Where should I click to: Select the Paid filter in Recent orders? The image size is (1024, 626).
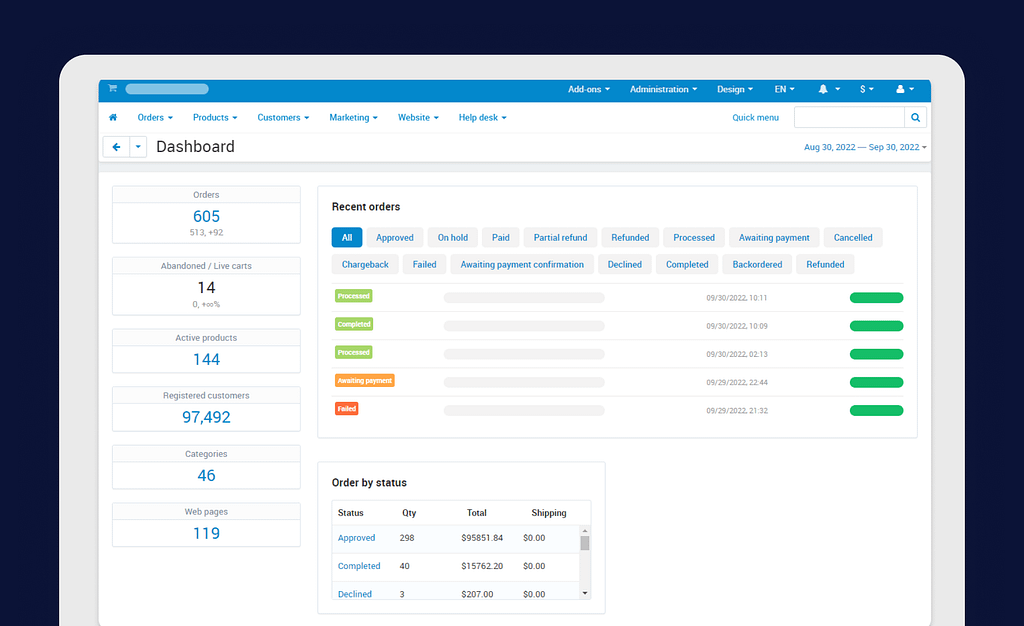click(501, 238)
